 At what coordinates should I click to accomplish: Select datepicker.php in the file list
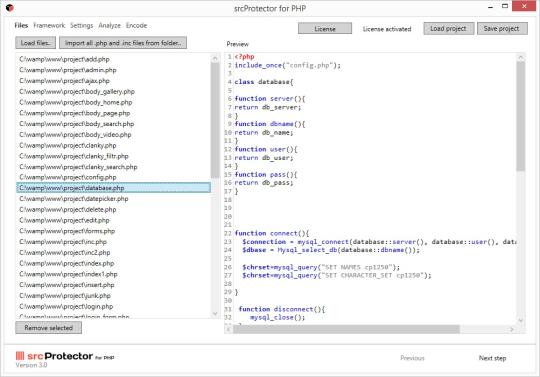113,199
